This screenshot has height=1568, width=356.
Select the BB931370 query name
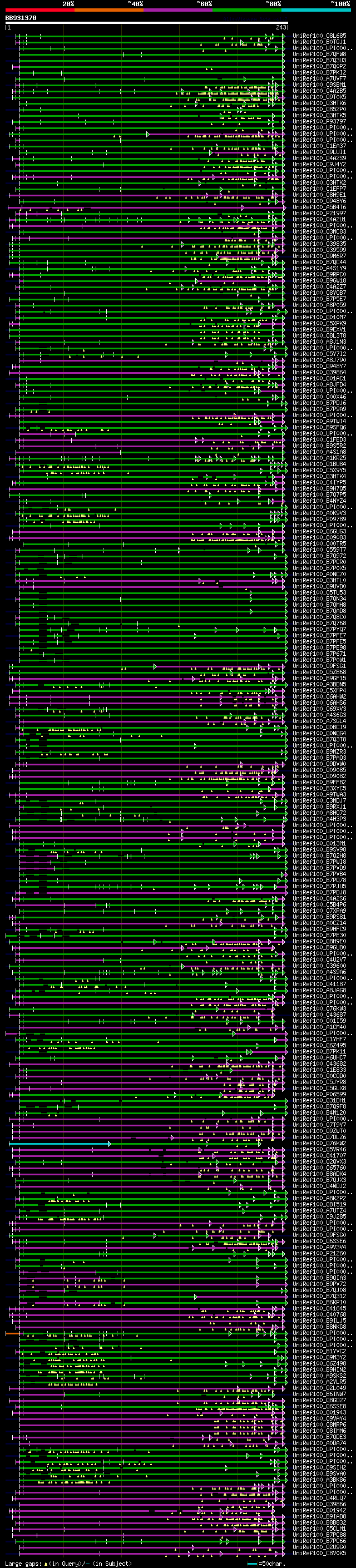tap(21, 18)
